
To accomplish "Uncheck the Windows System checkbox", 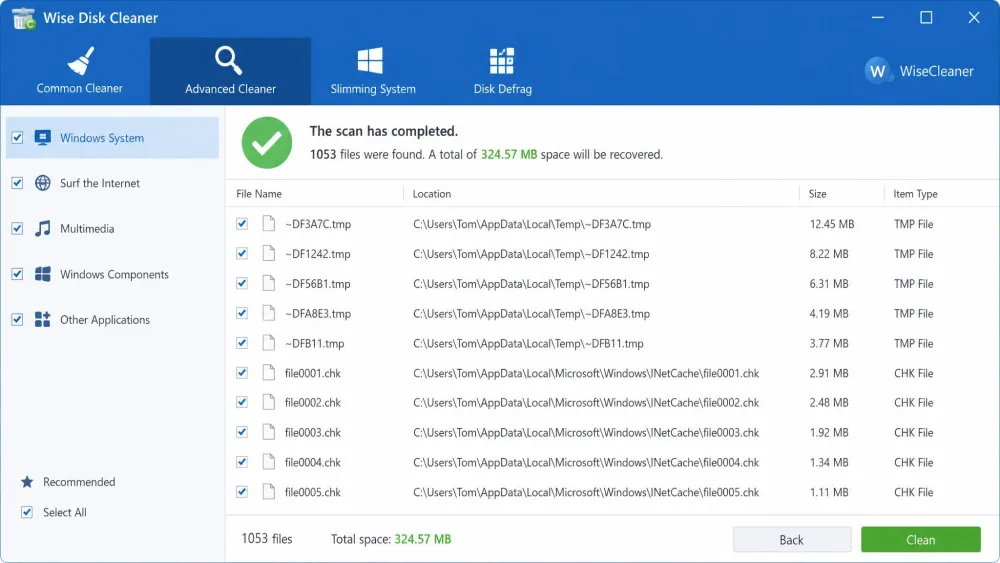I will (x=17, y=138).
